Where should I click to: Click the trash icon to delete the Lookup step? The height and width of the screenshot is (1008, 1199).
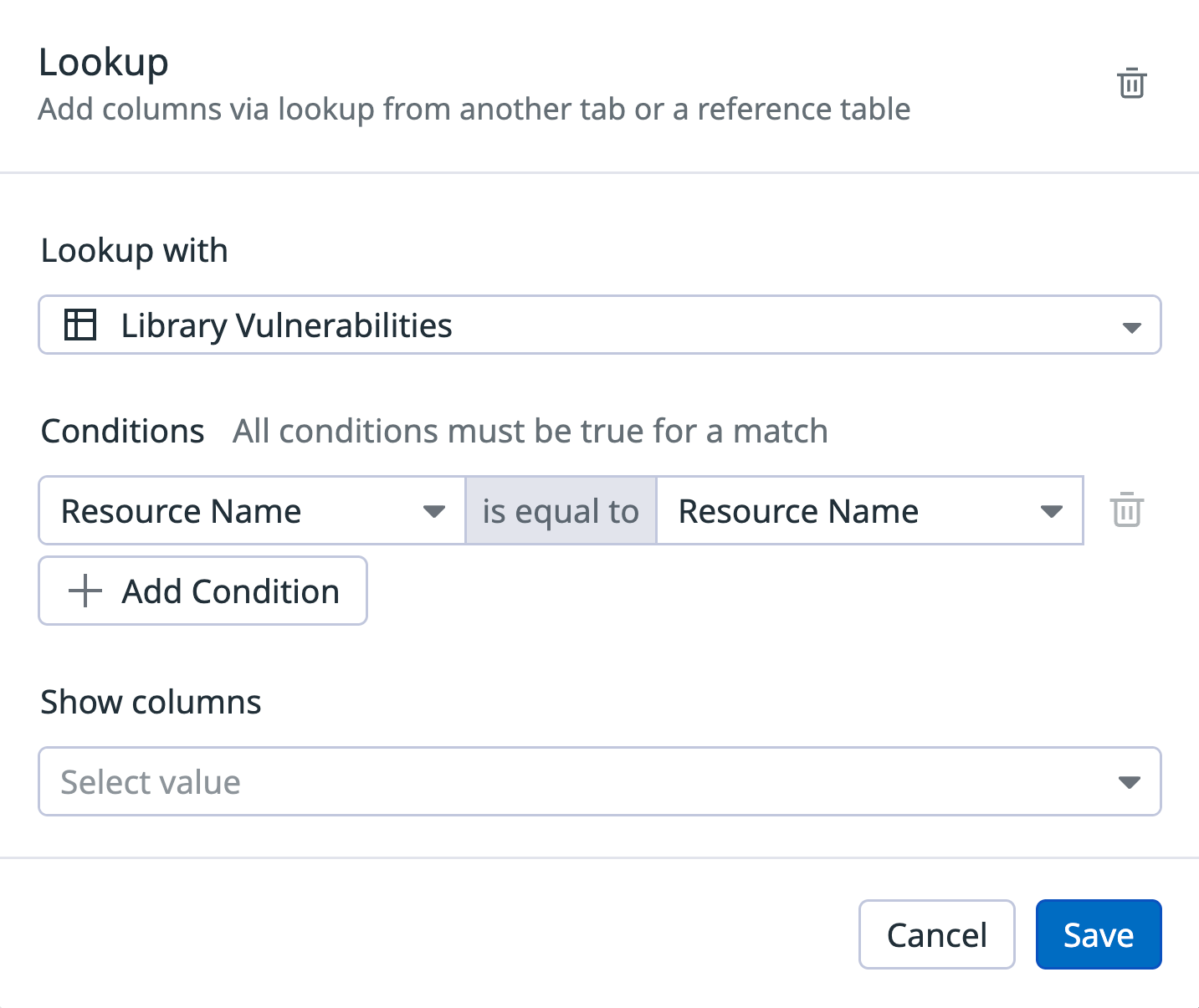pos(1131,83)
